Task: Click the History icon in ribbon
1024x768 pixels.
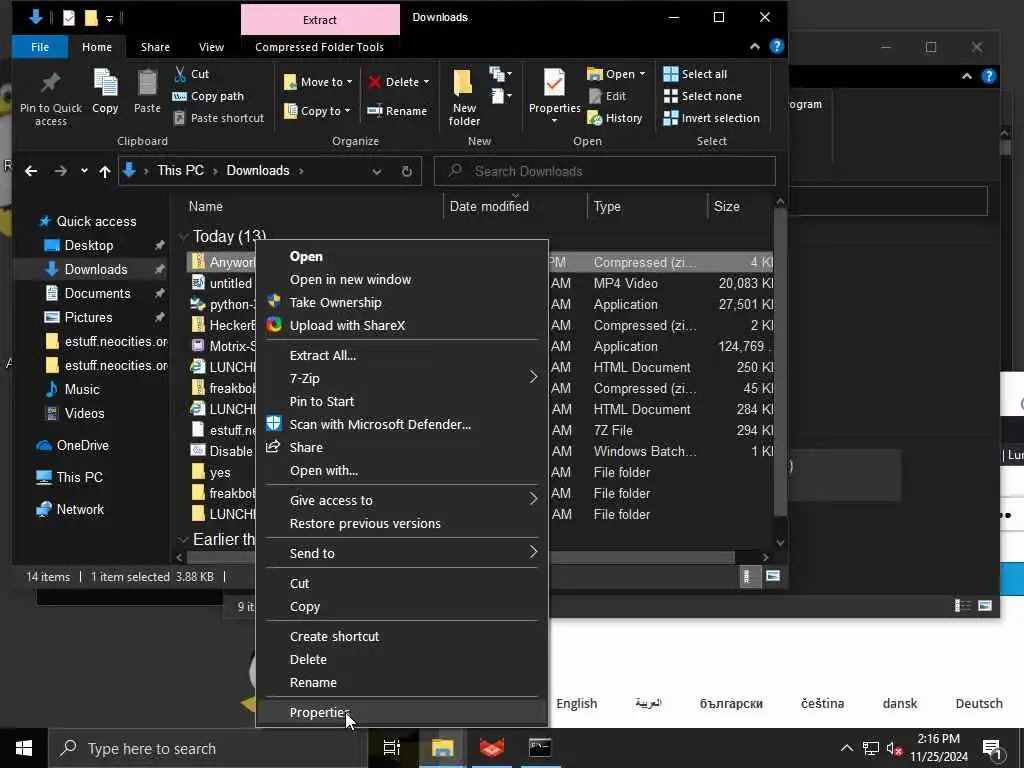Action: [x=594, y=118]
